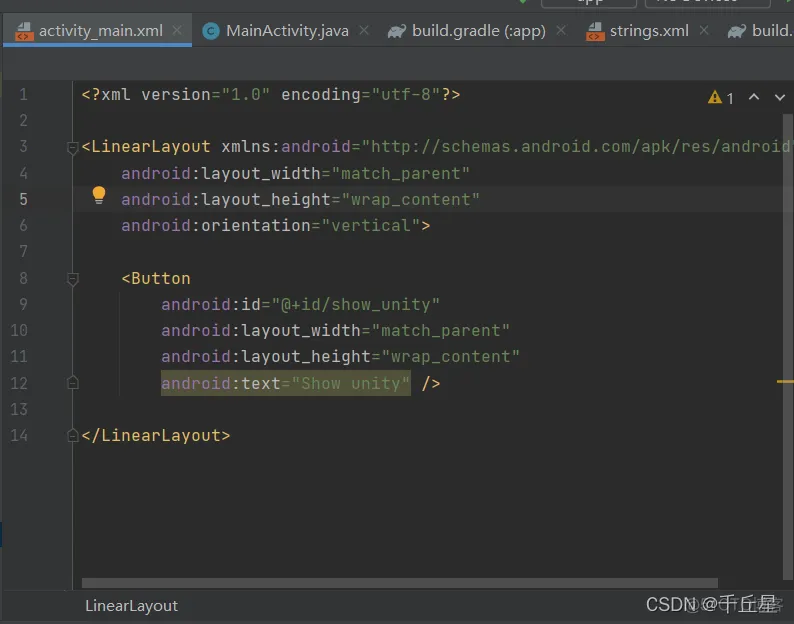Click the yellow lightbulb quick-fix icon on line 5
The image size is (794, 624).
pyautogui.click(x=99, y=195)
